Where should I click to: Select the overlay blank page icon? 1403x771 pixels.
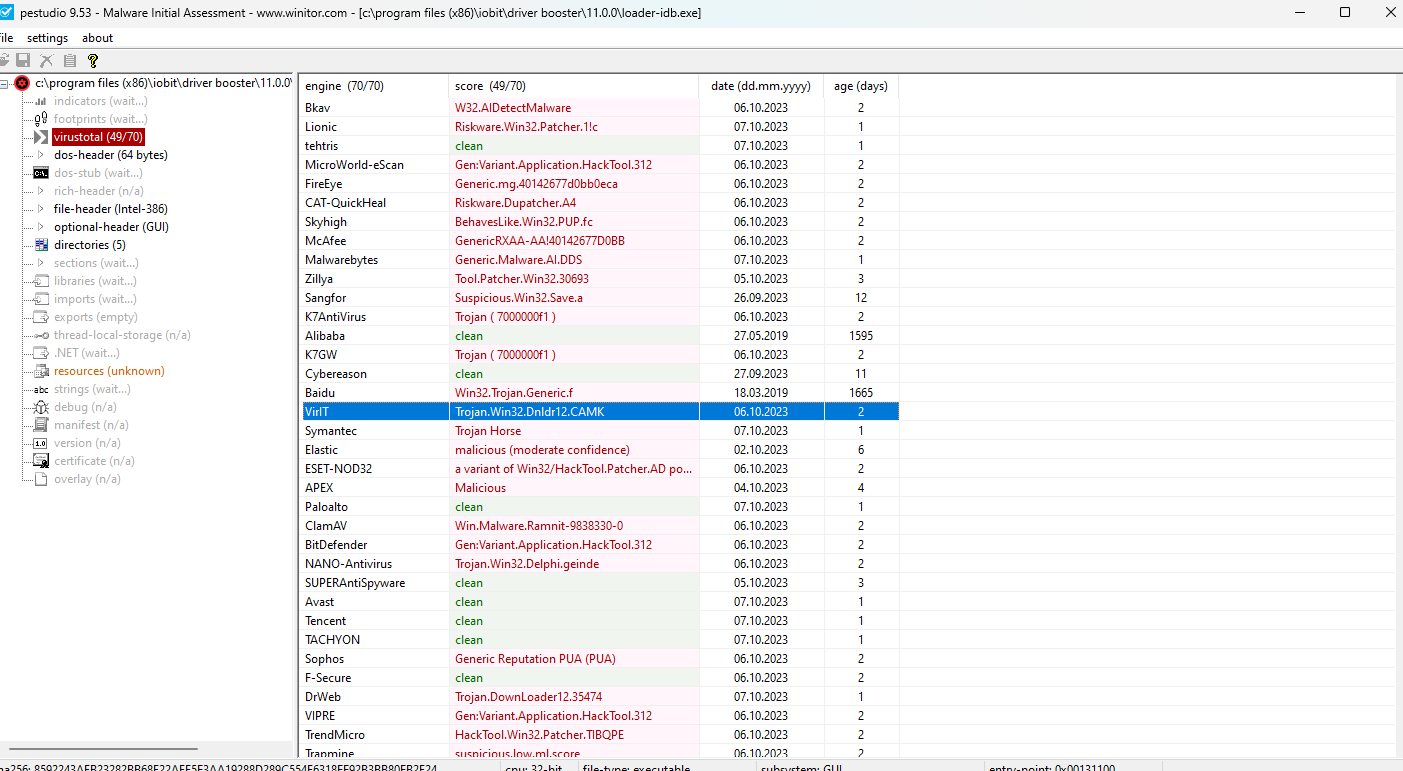41,479
